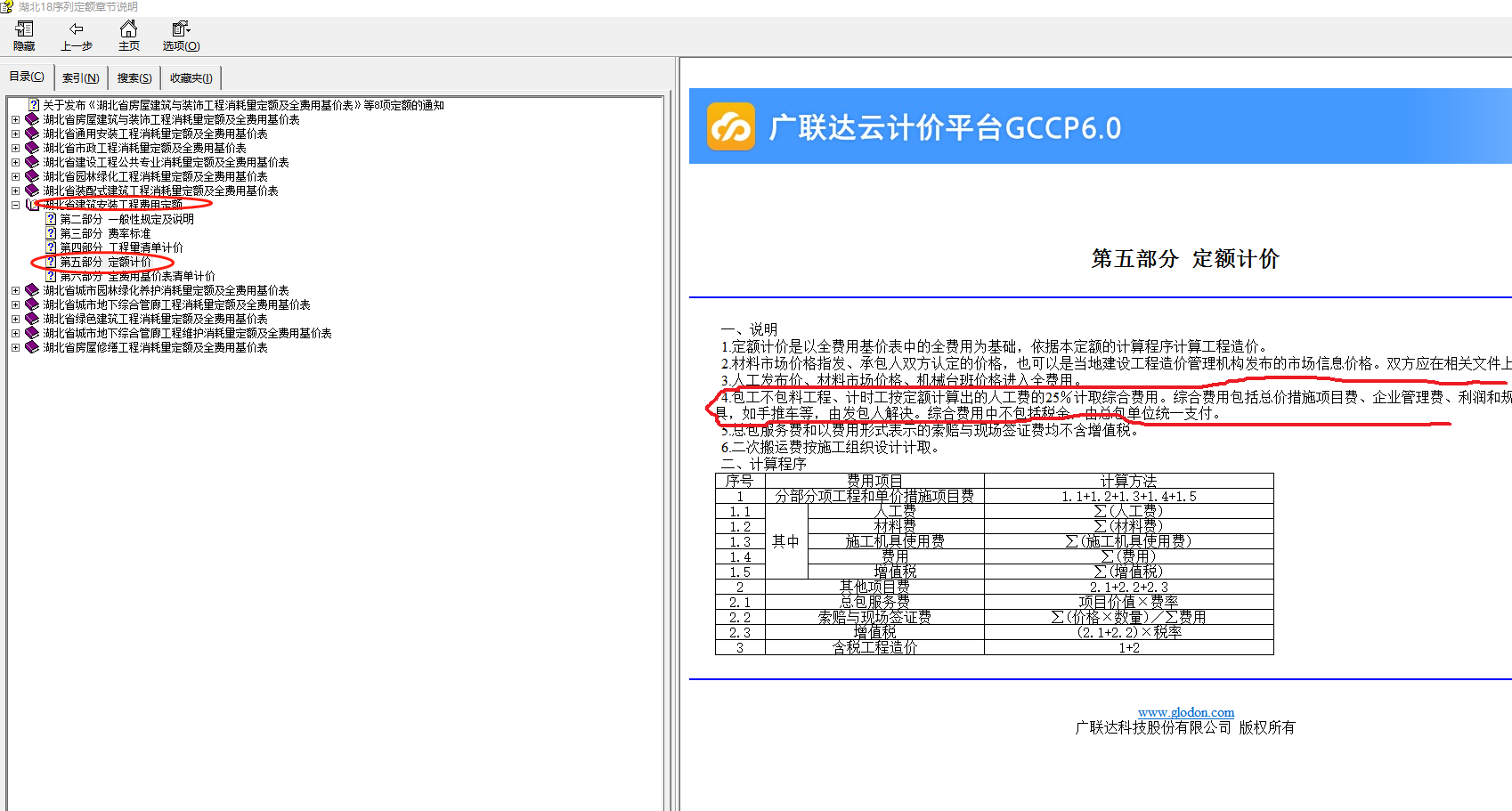1512x811 pixels.
Task: Click book icon of 湖北省房屋修缮工程 row
Action: click(32, 347)
